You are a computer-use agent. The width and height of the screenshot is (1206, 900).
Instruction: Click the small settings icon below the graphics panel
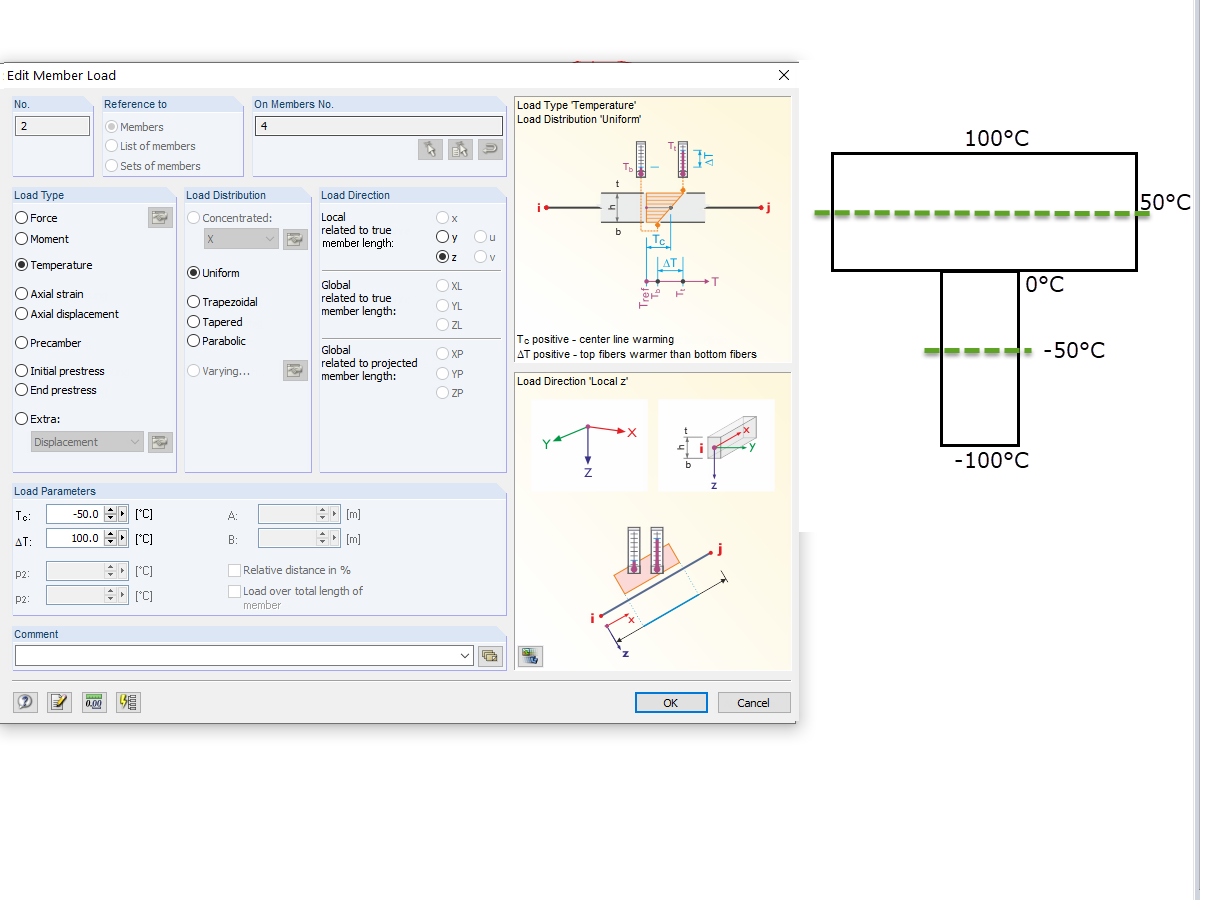529,655
